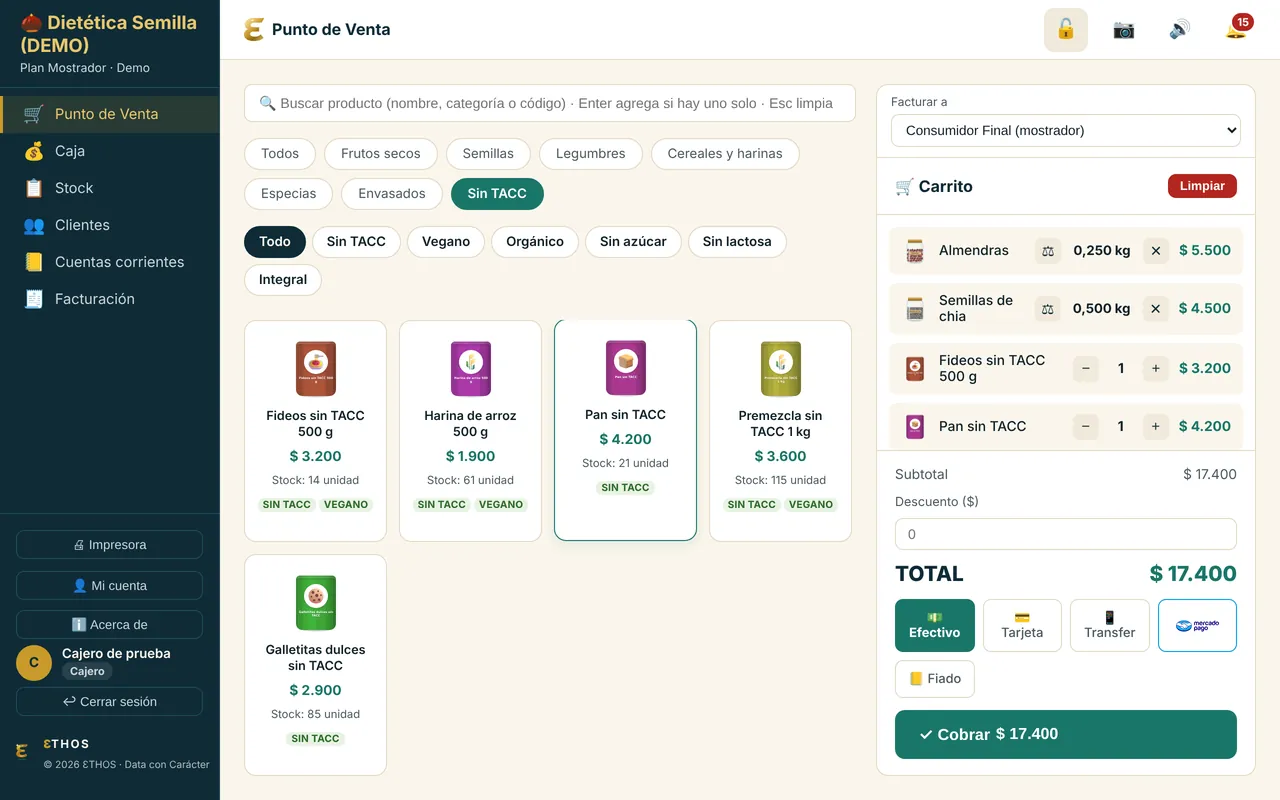The image size is (1280, 800).
Task: Click the Stock: 85 unidad text
Action: (315, 714)
